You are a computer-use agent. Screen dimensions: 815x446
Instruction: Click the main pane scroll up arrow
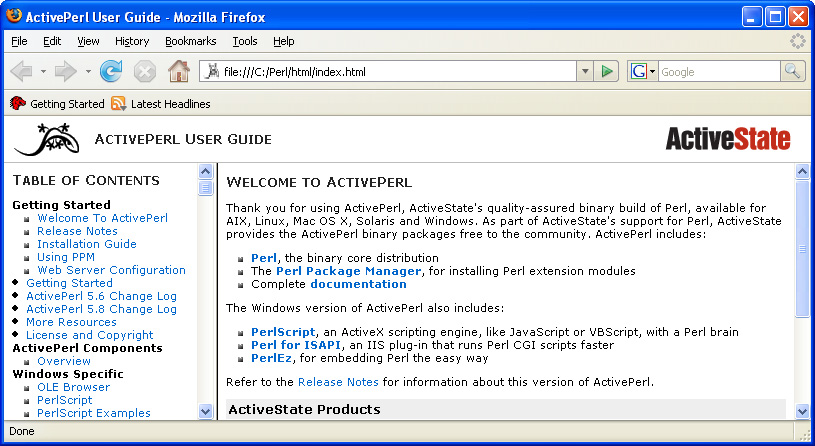point(803,172)
